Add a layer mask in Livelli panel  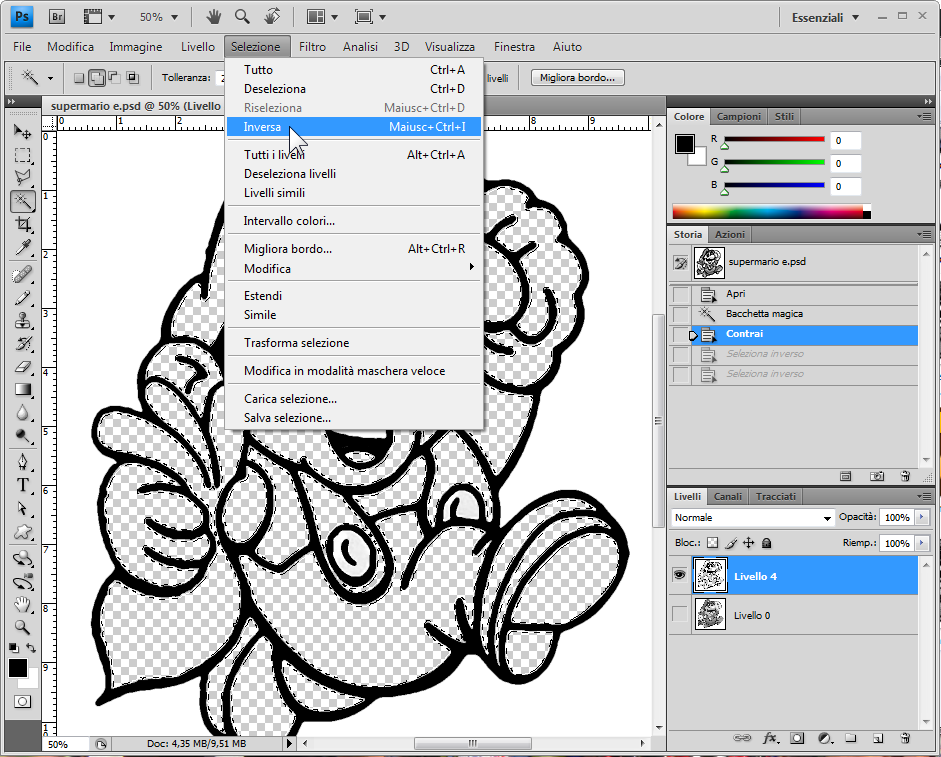tap(797, 738)
